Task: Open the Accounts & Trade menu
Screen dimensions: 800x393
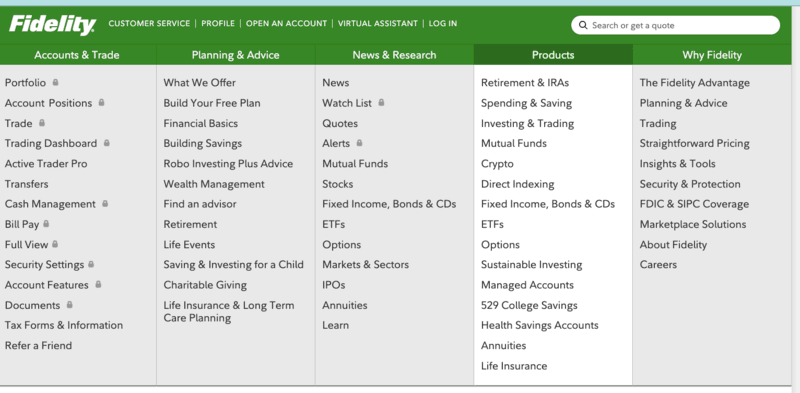Action: tap(77, 55)
